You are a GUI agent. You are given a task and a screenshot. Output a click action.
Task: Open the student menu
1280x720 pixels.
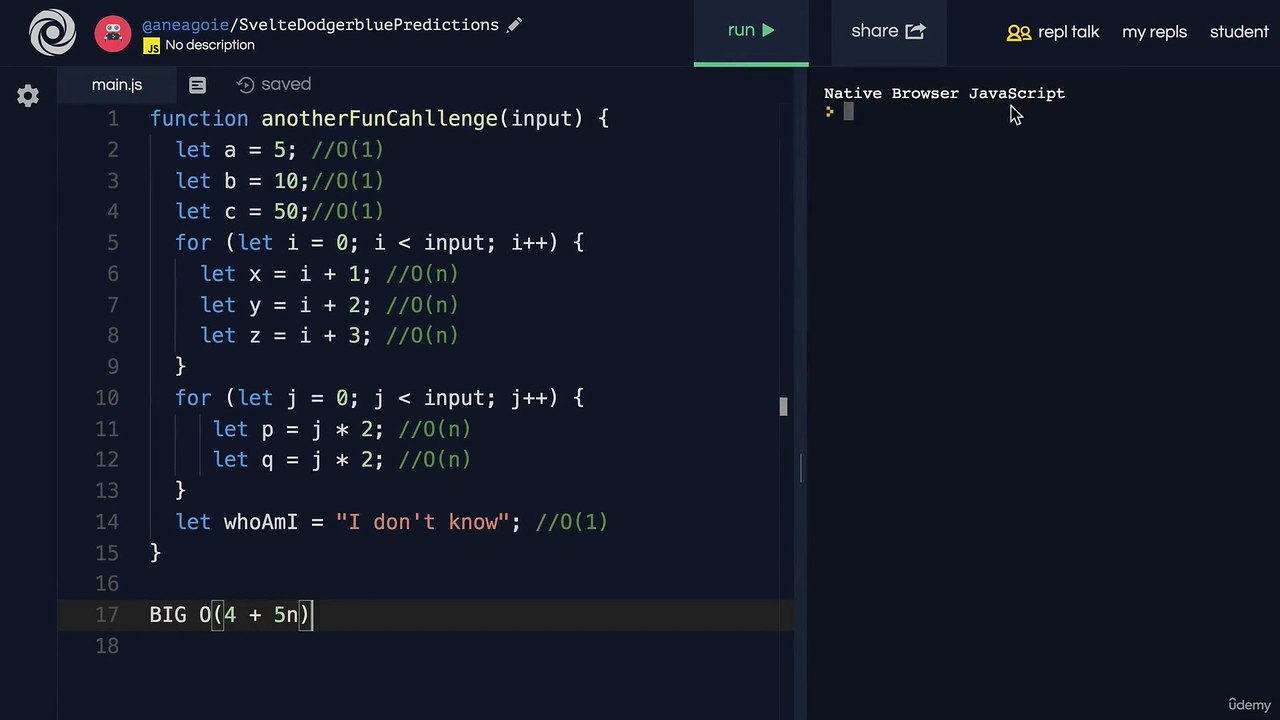(x=1239, y=32)
